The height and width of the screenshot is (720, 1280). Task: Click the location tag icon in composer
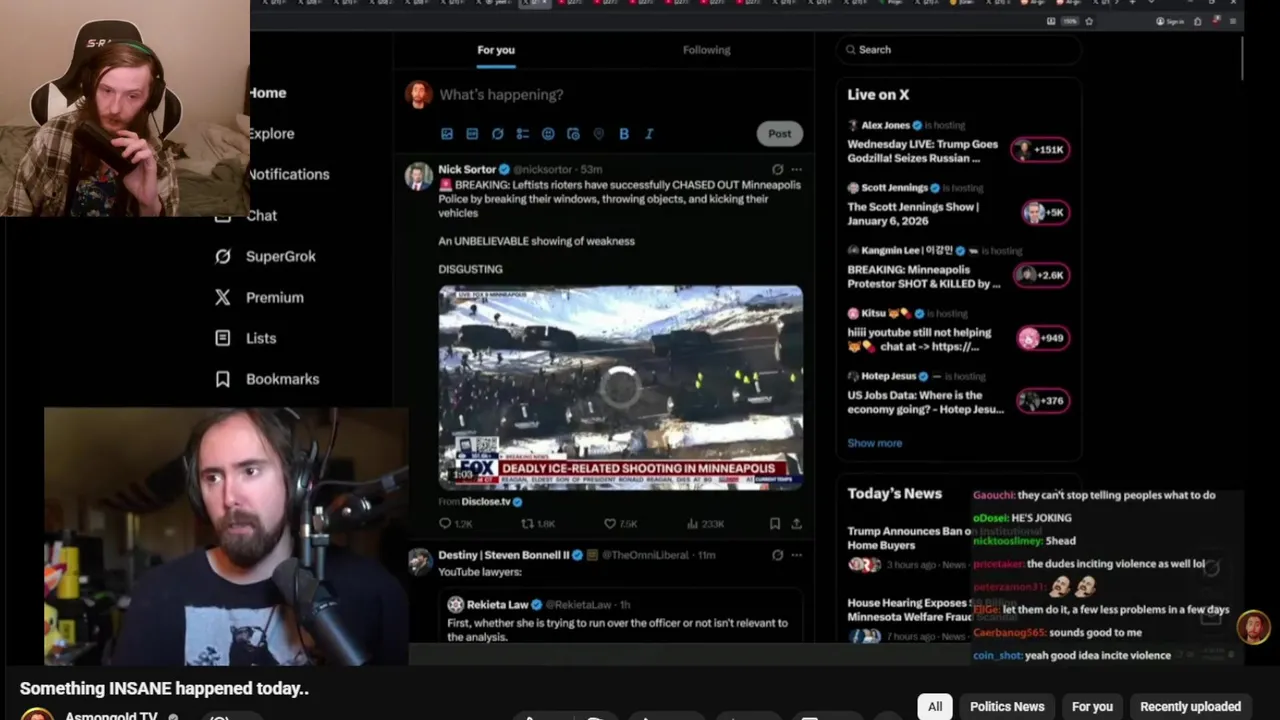pyautogui.click(x=598, y=134)
